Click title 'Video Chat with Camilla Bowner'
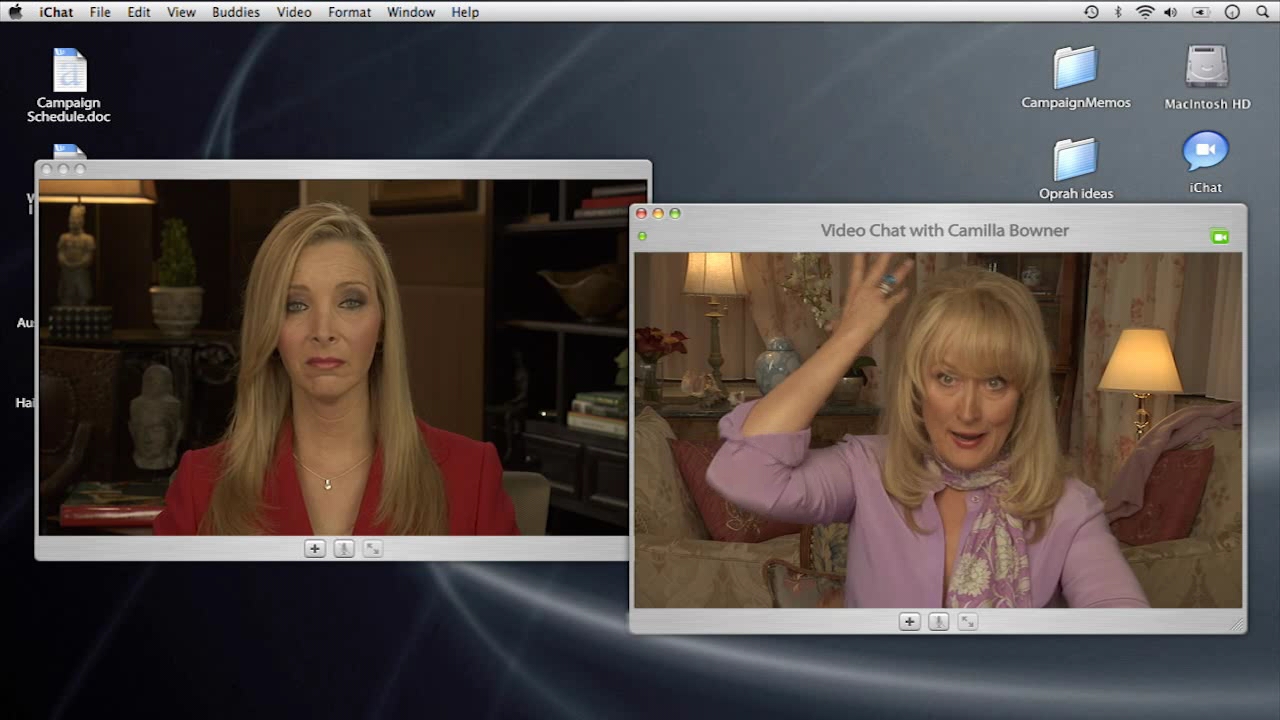Viewport: 1280px width, 720px height. coord(945,230)
